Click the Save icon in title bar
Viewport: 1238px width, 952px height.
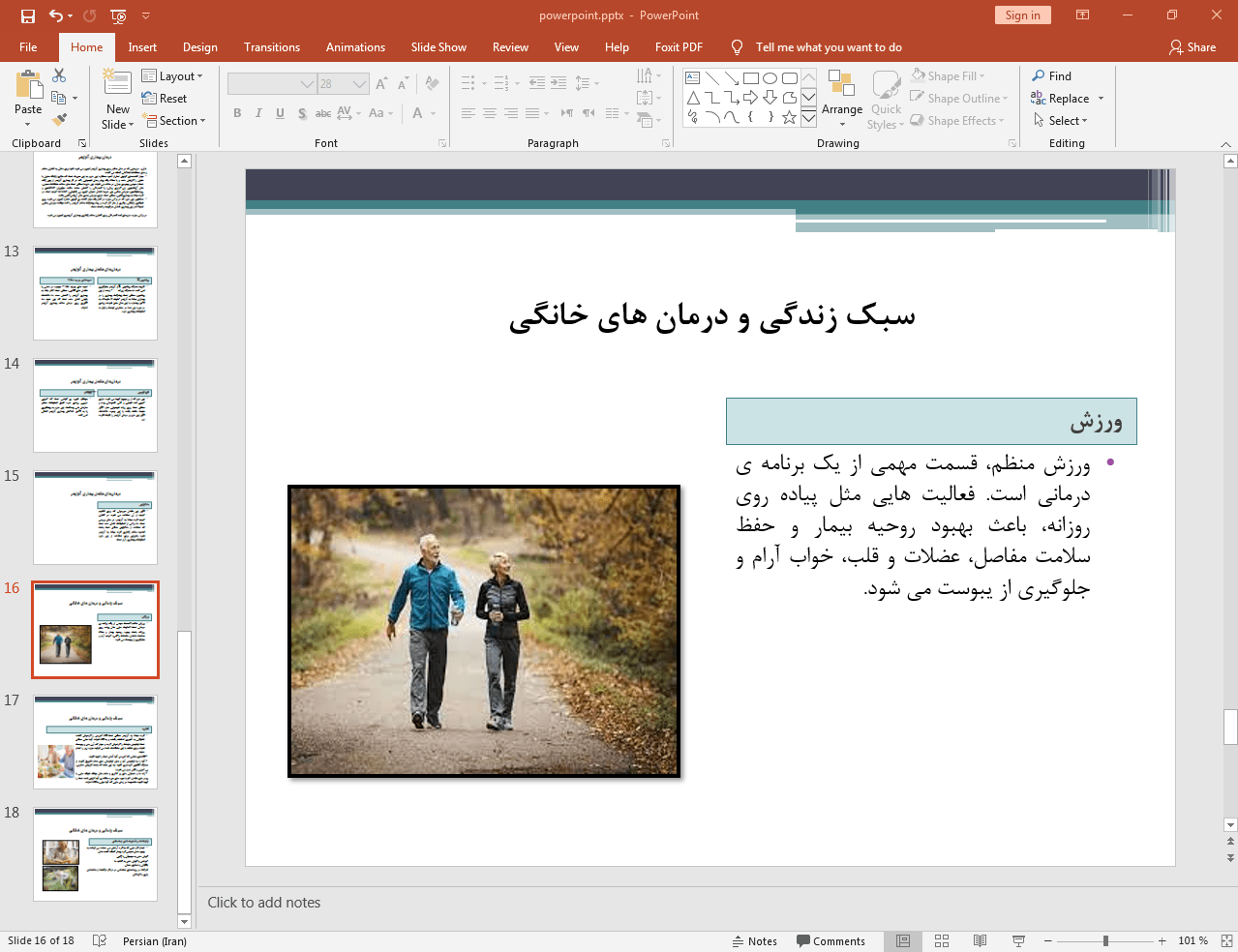(x=28, y=15)
